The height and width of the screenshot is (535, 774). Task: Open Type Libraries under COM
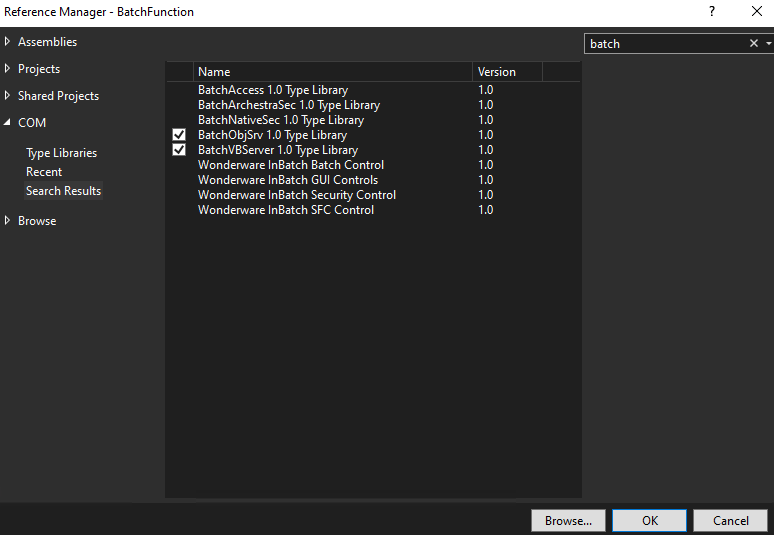tap(62, 153)
